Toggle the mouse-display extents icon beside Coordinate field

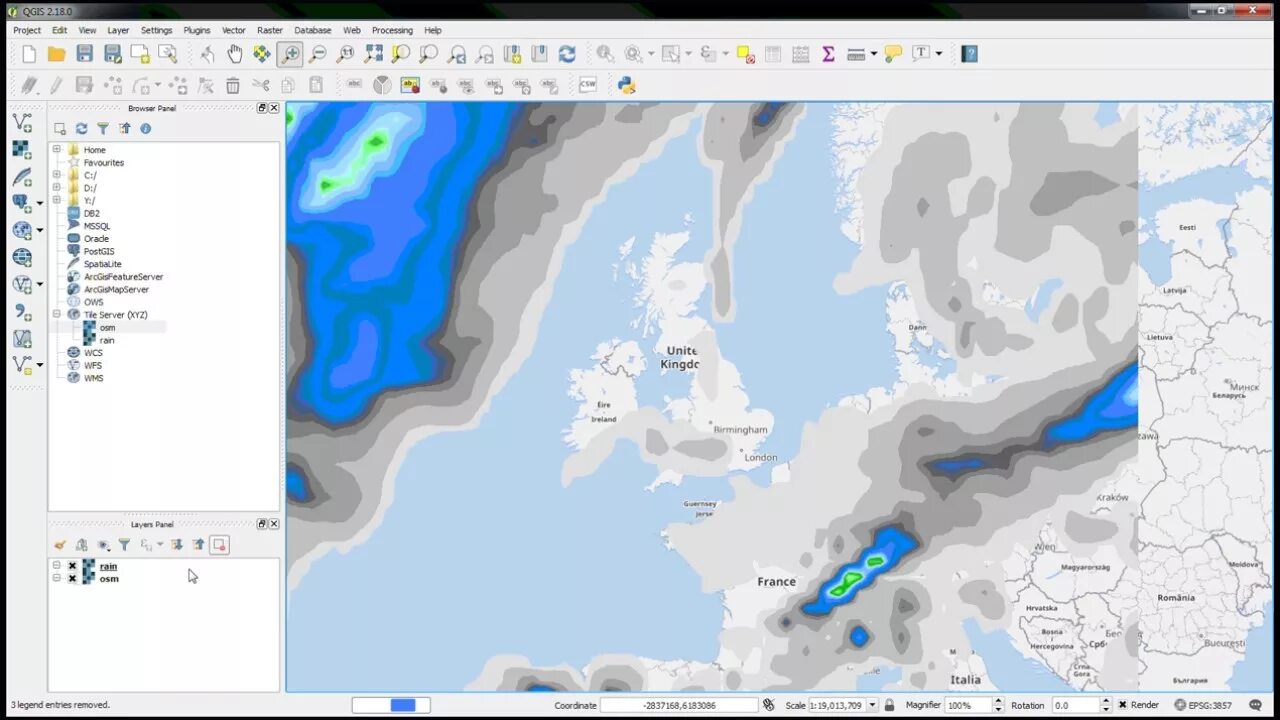[768, 705]
